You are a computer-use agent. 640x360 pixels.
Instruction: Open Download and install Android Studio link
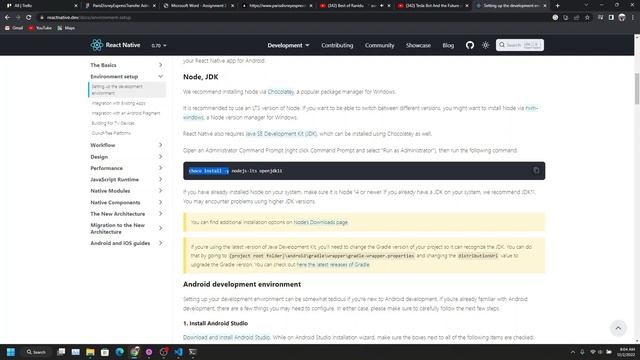pos(226,338)
